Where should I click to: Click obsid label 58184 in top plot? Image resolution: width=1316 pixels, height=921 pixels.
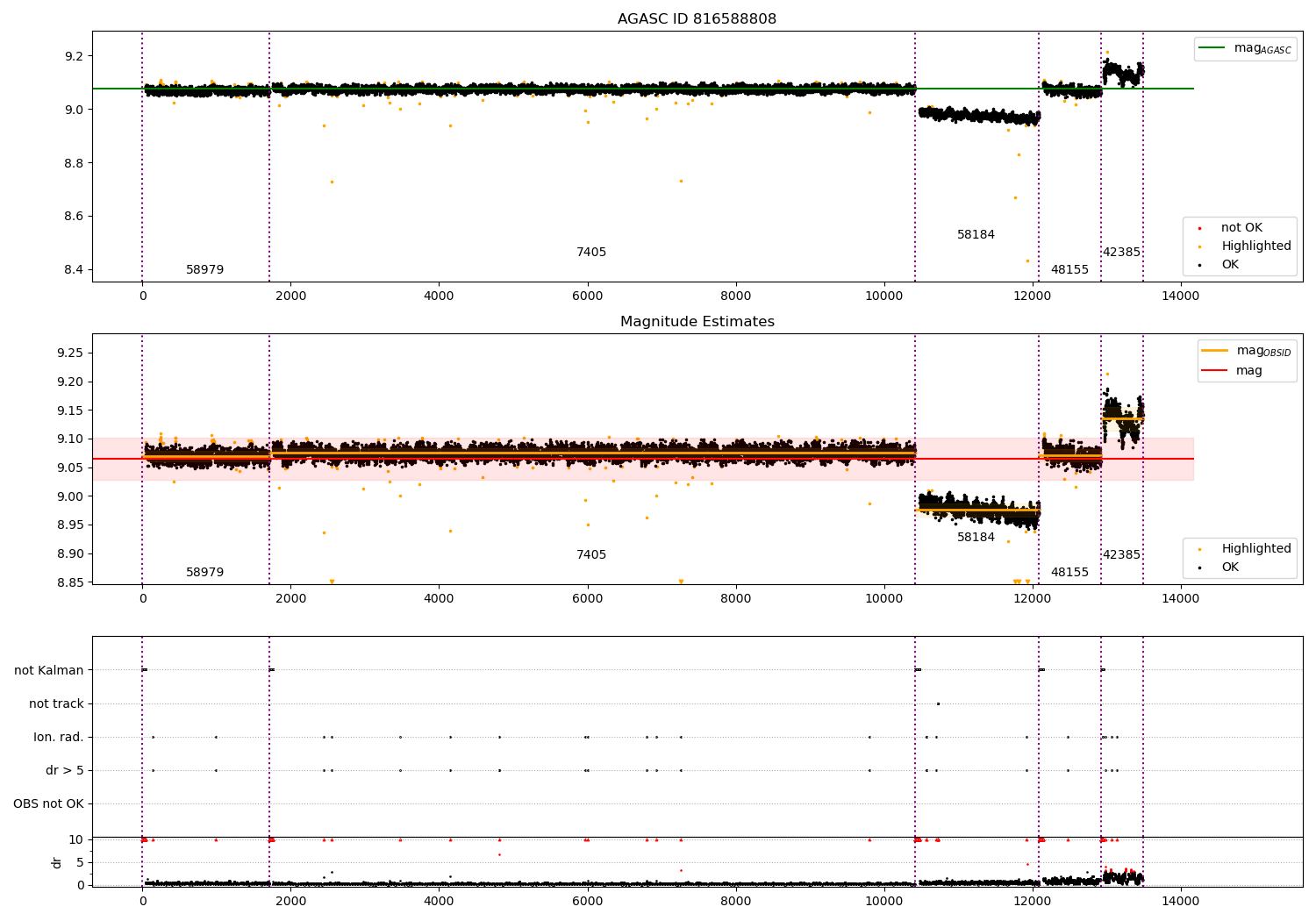tap(976, 235)
